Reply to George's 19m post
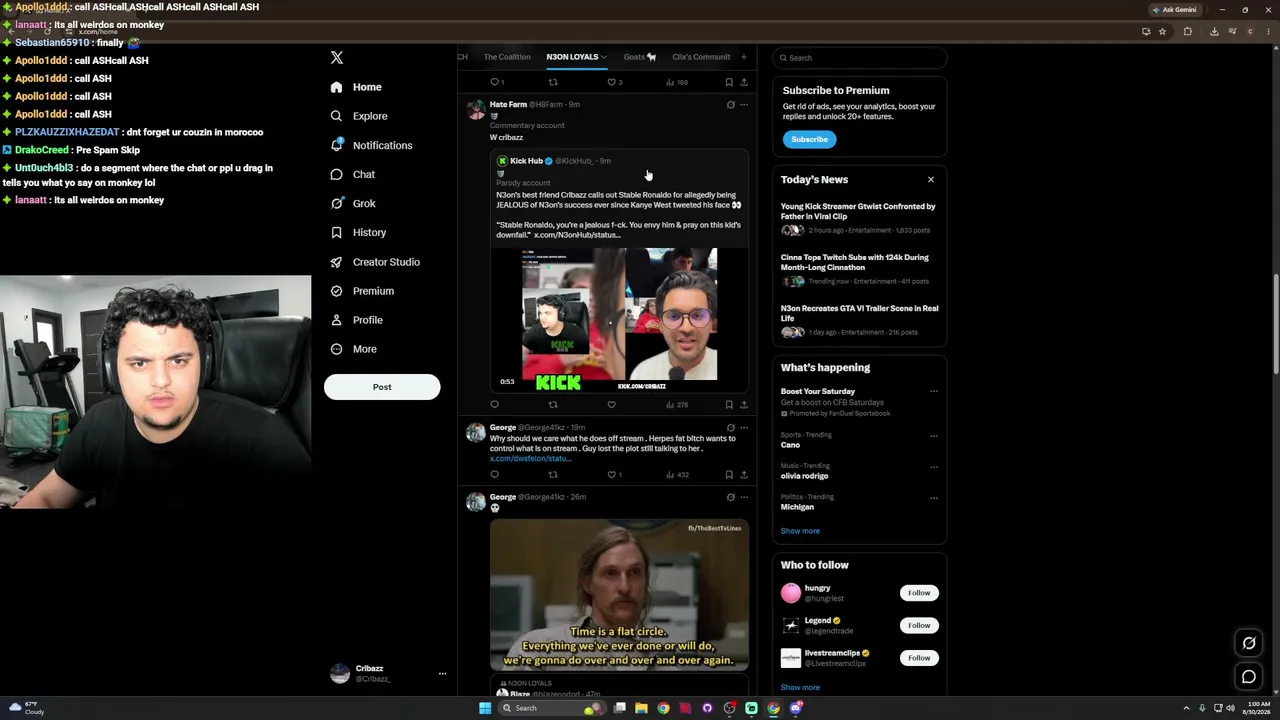 [x=494, y=475]
